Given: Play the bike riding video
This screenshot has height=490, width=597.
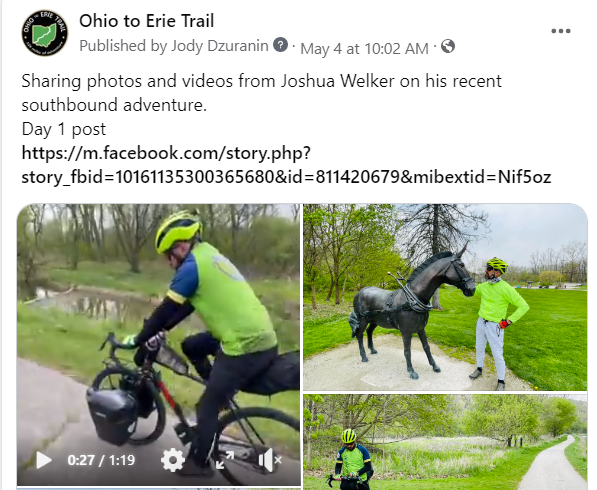Looking at the screenshot, I should point(44,460).
